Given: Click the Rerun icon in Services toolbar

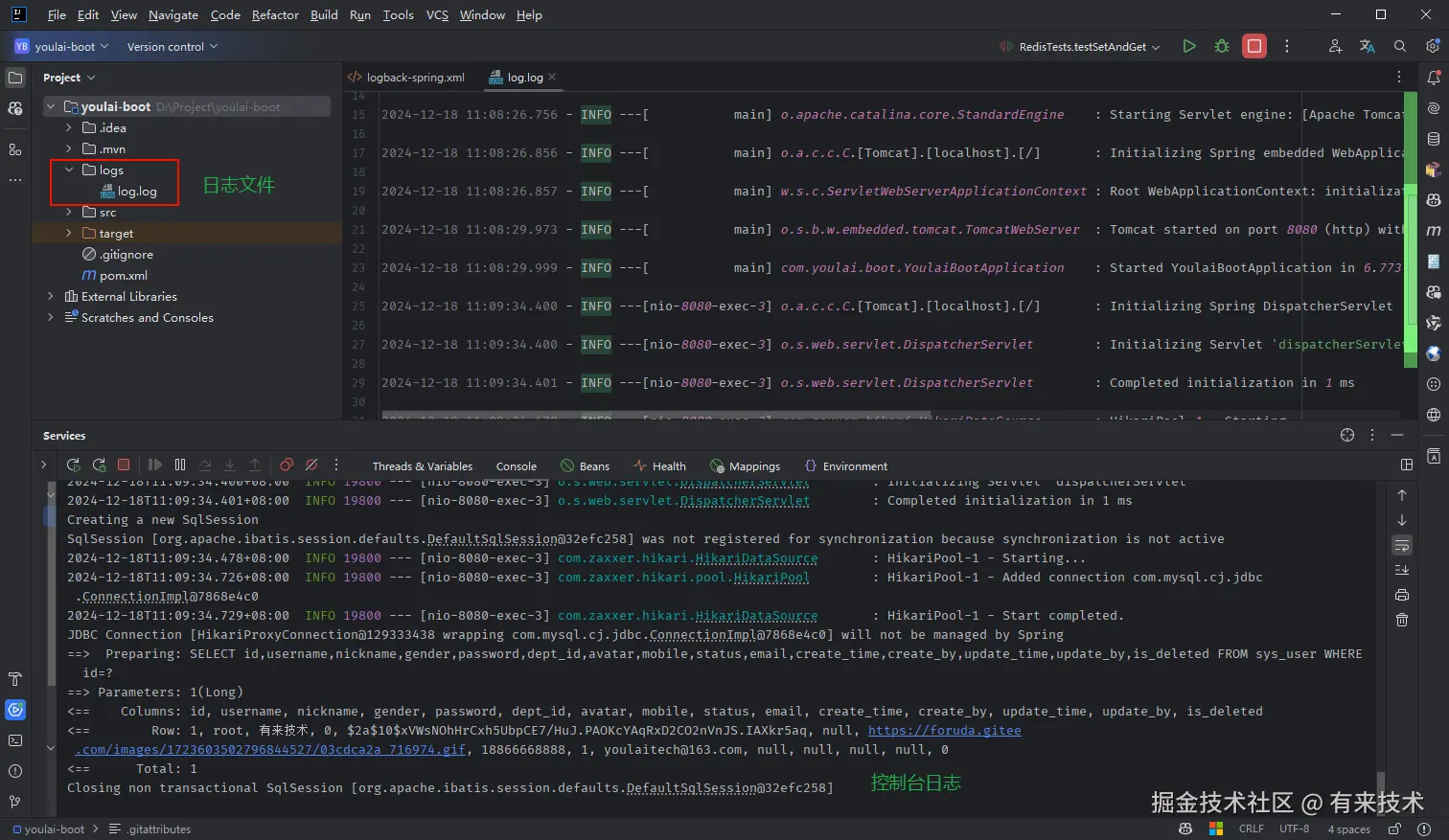Looking at the screenshot, I should (x=73, y=465).
